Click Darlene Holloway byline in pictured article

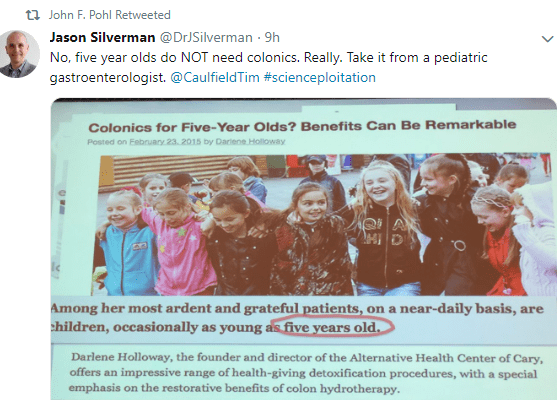pos(250,141)
